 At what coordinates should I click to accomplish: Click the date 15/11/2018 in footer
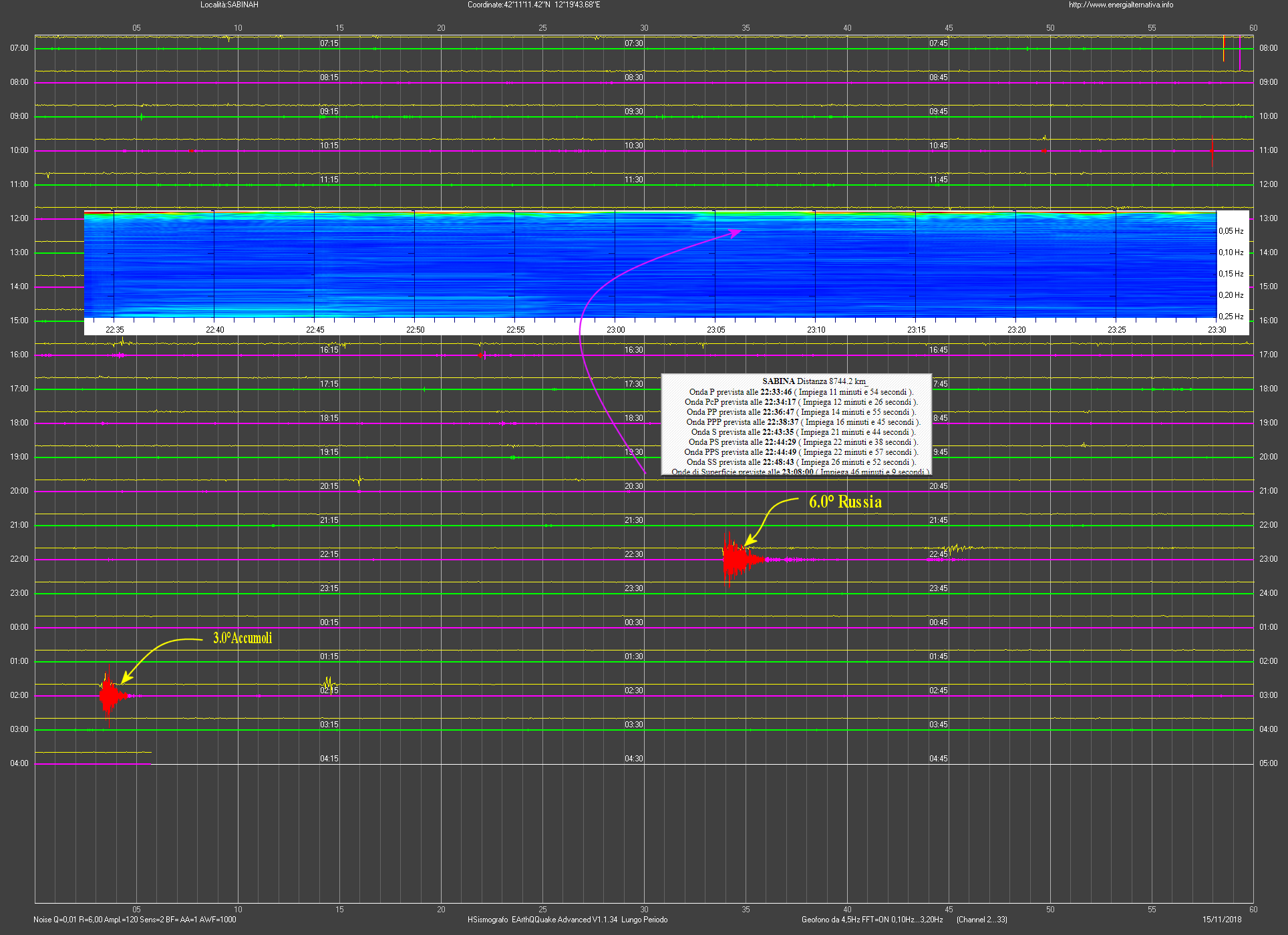click(1223, 920)
